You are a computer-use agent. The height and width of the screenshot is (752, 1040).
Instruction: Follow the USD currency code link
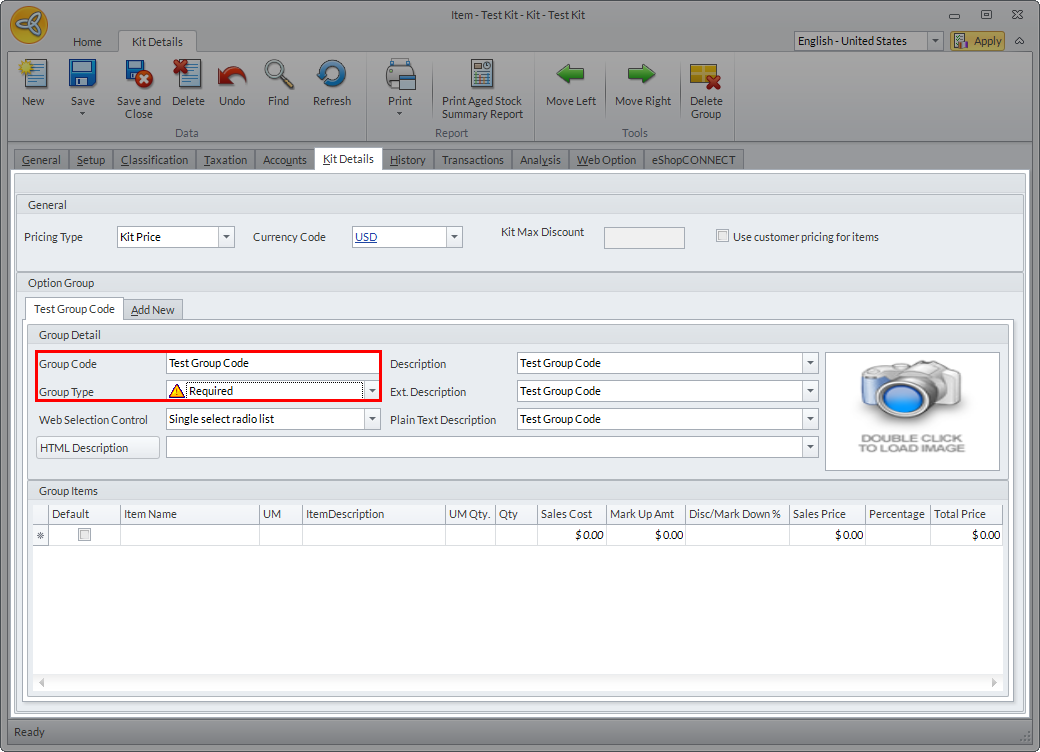click(x=366, y=237)
